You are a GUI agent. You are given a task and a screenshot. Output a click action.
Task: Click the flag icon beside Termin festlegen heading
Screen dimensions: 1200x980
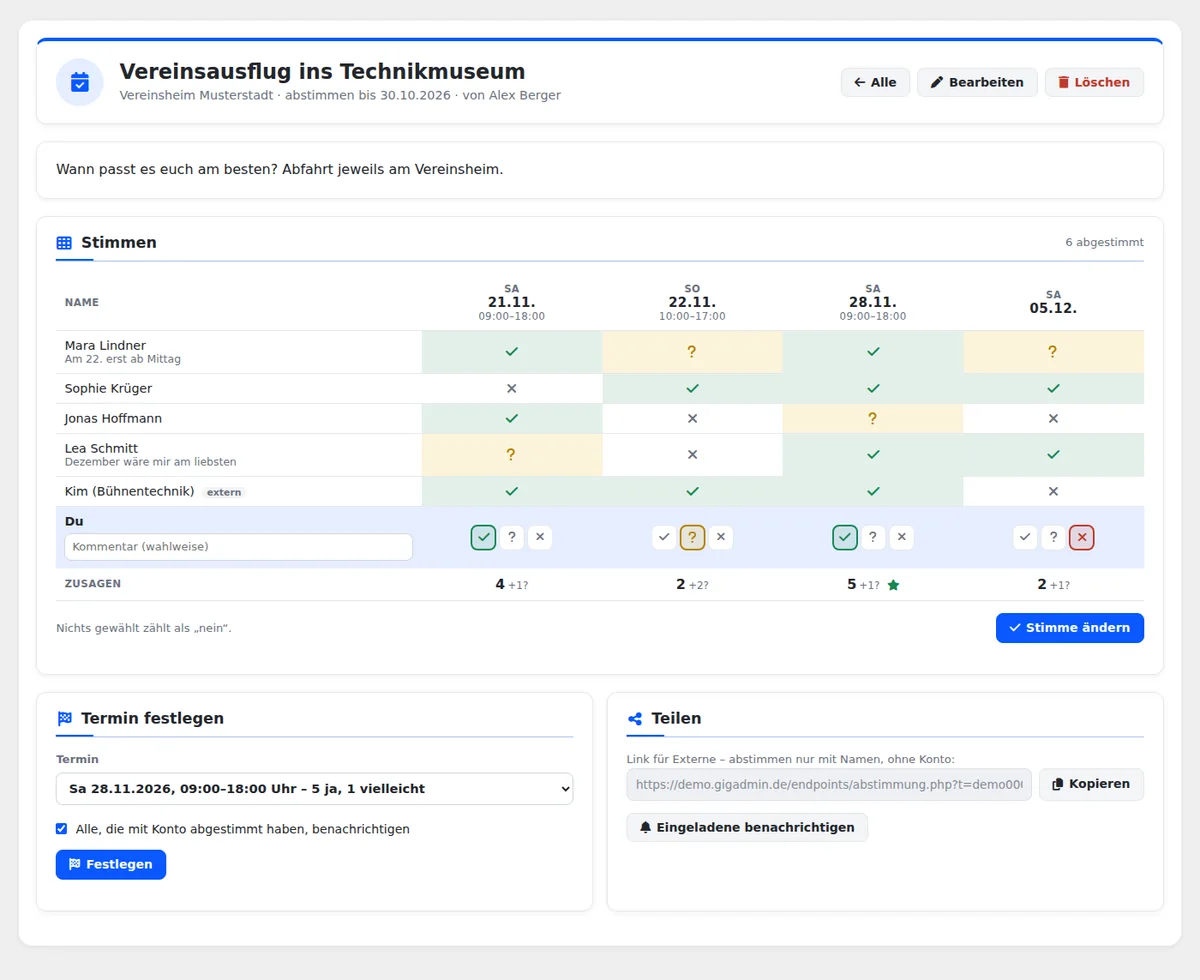pyautogui.click(x=64, y=719)
